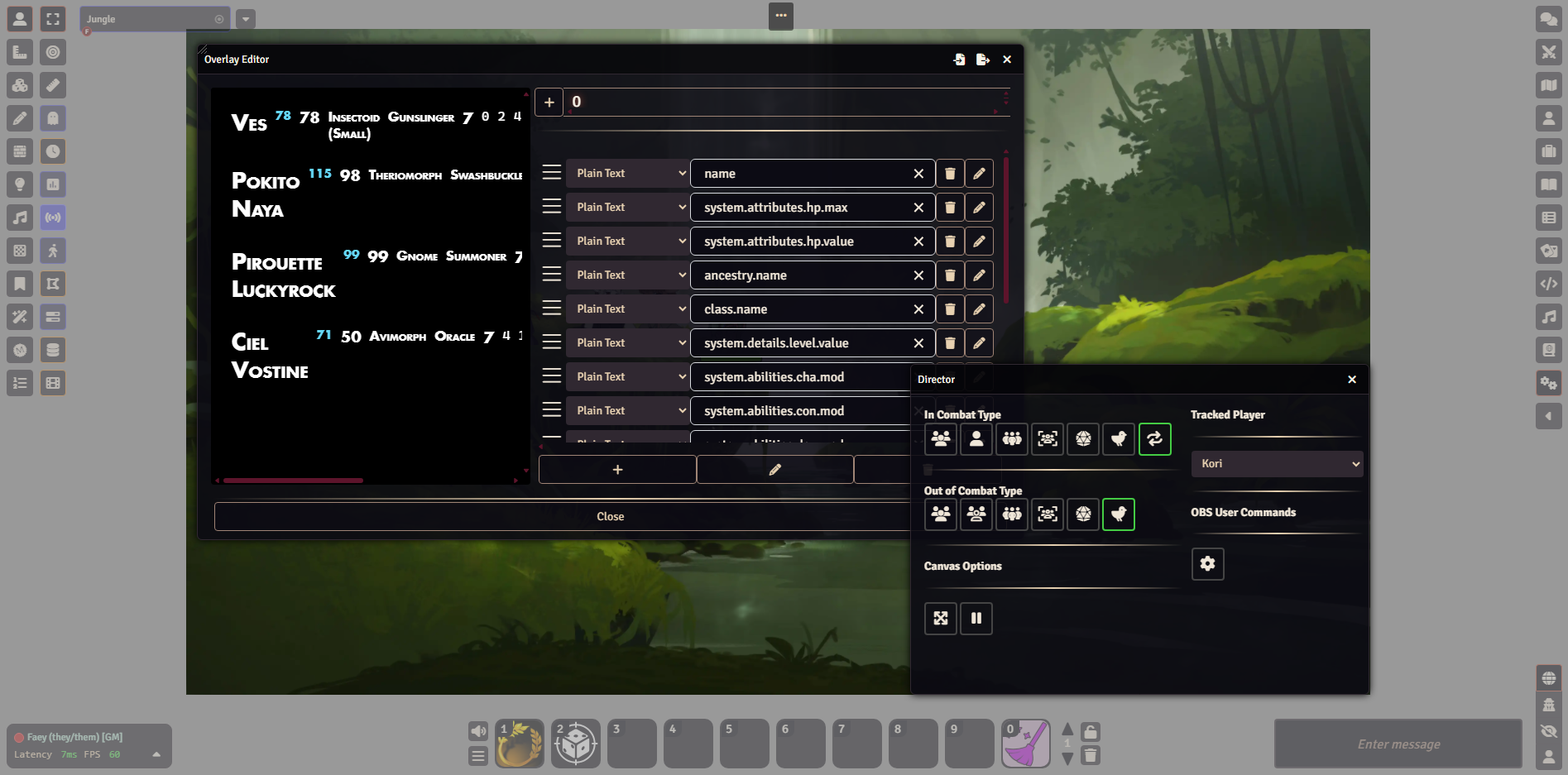Screen dimensions: 1568x775
Task: Open type dropdown for system.attributes.hp.max row
Action: point(628,208)
